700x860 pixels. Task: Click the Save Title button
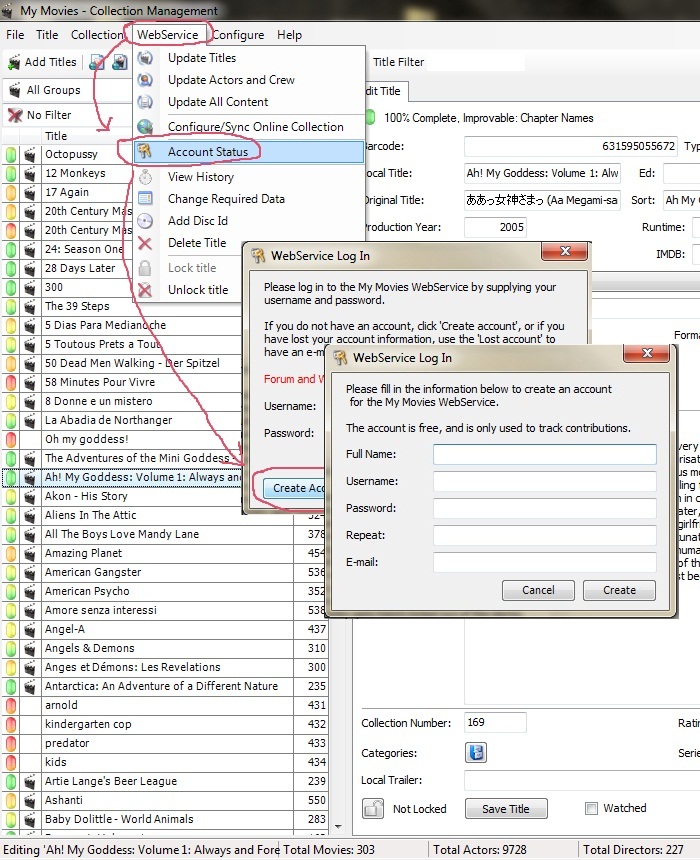(506, 809)
